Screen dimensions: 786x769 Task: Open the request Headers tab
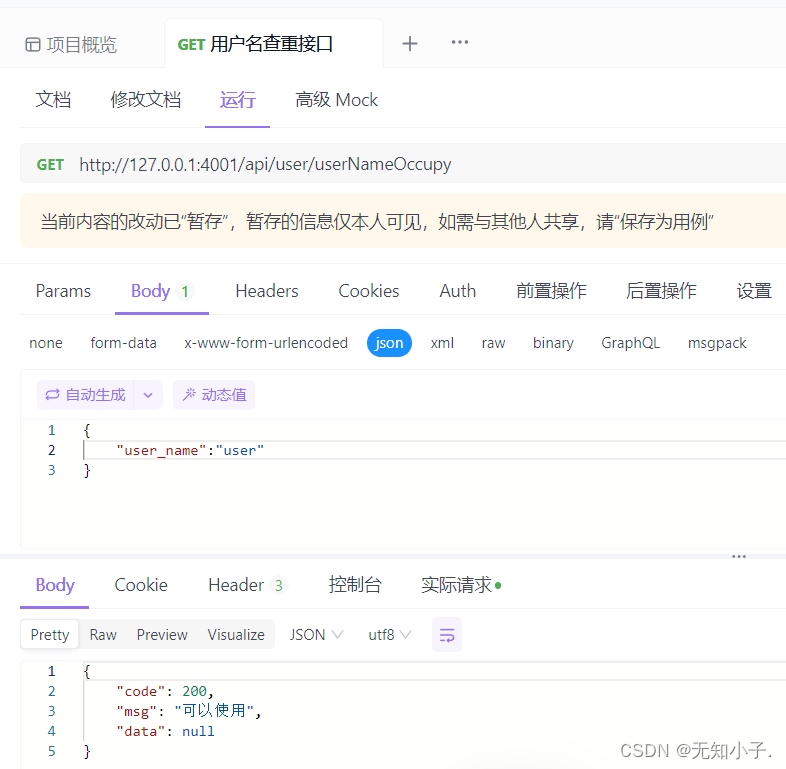267,291
